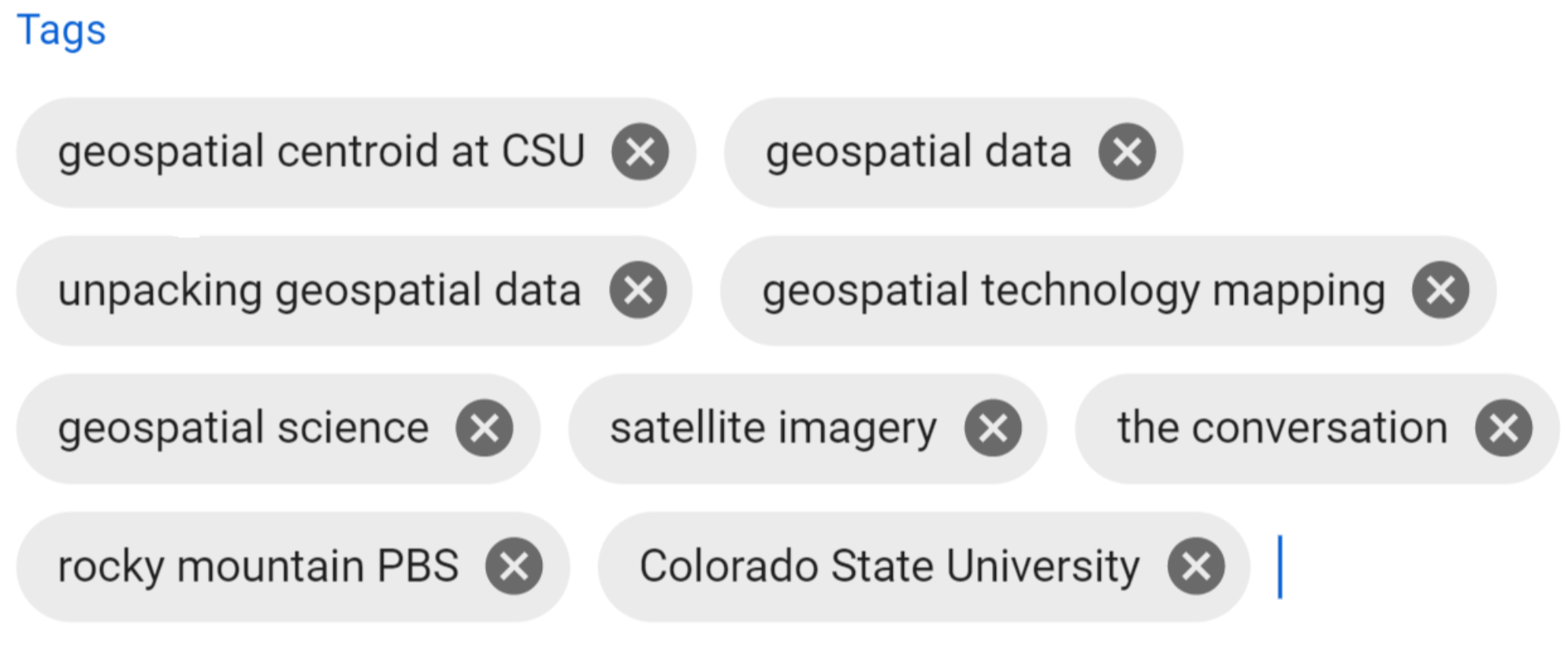Delete the 'geospatial data' tag
The image size is (1568, 667).
(x=1127, y=152)
